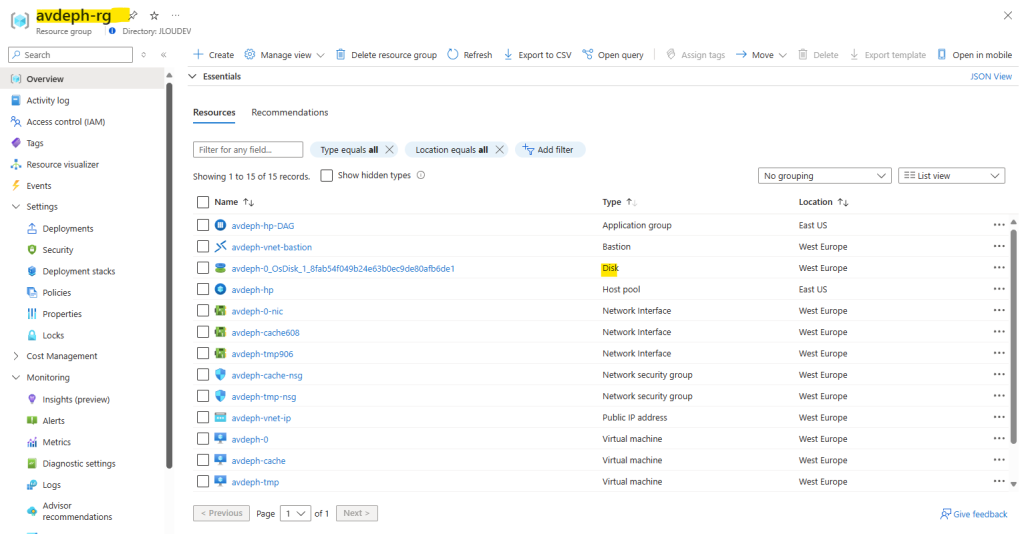The width and height of the screenshot is (1024, 534).
Task: Remove the Type equals all filter
Action: coord(389,149)
